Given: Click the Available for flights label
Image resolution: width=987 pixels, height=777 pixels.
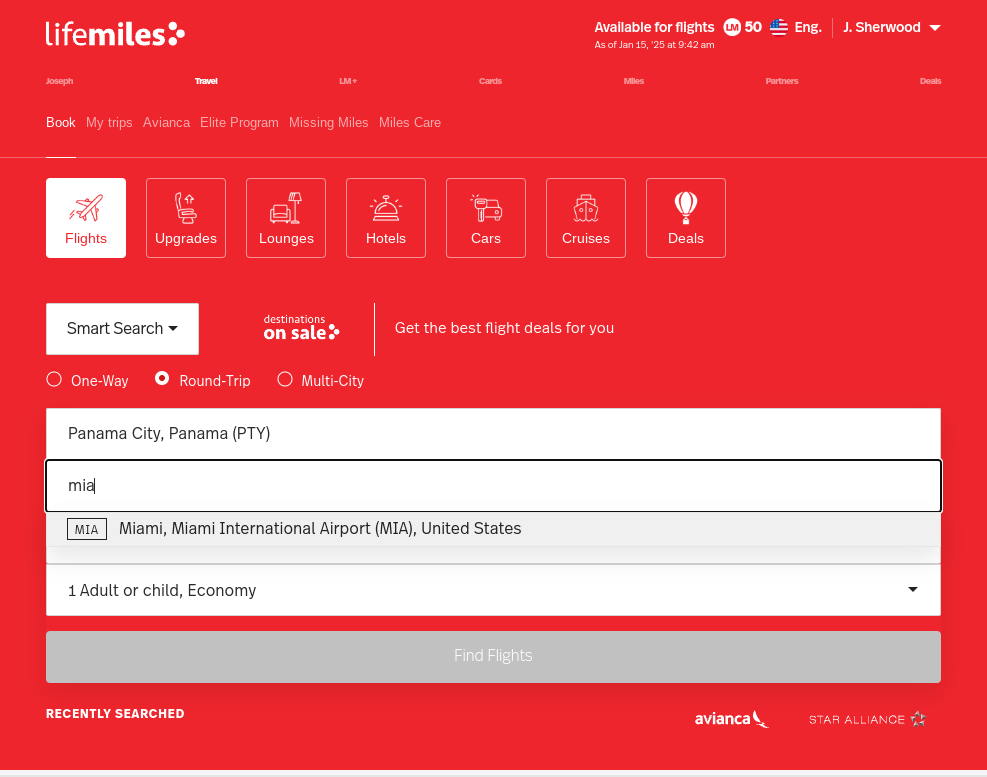Looking at the screenshot, I should 654,27.
